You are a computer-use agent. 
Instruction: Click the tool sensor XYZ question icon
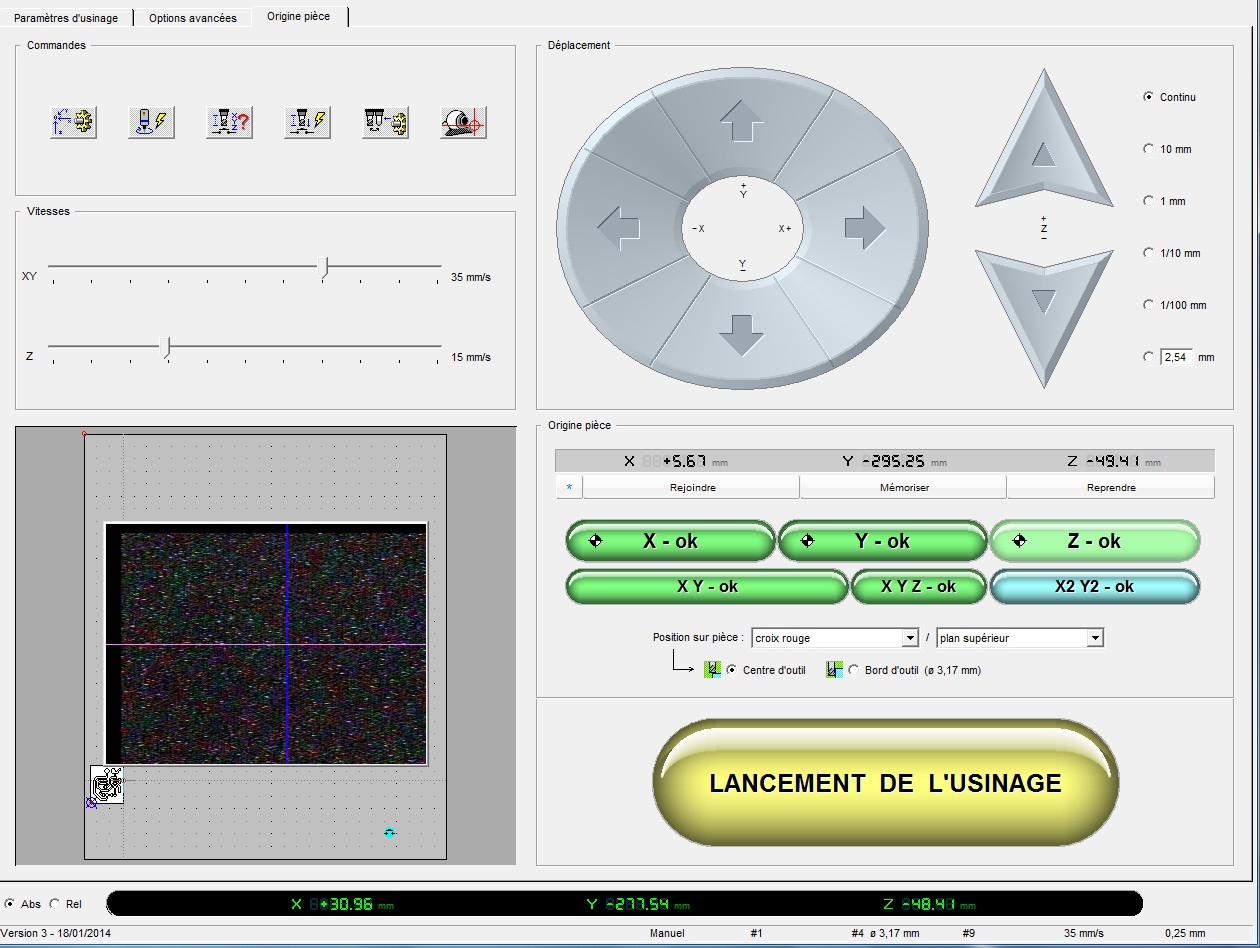[x=229, y=122]
